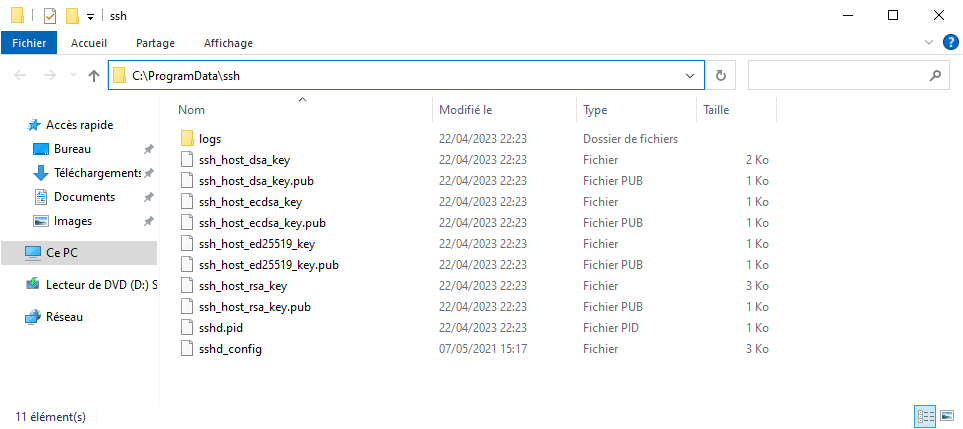Switch to the Affichage tab

[x=228, y=43]
